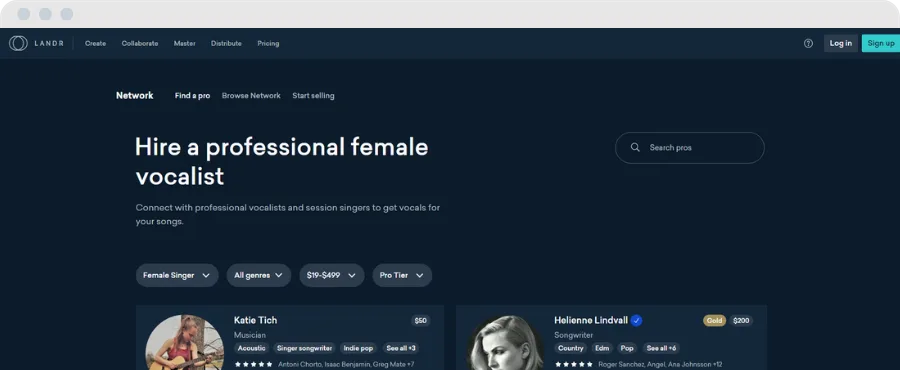Click Helienne Lindvall's profile photo

point(505,342)
